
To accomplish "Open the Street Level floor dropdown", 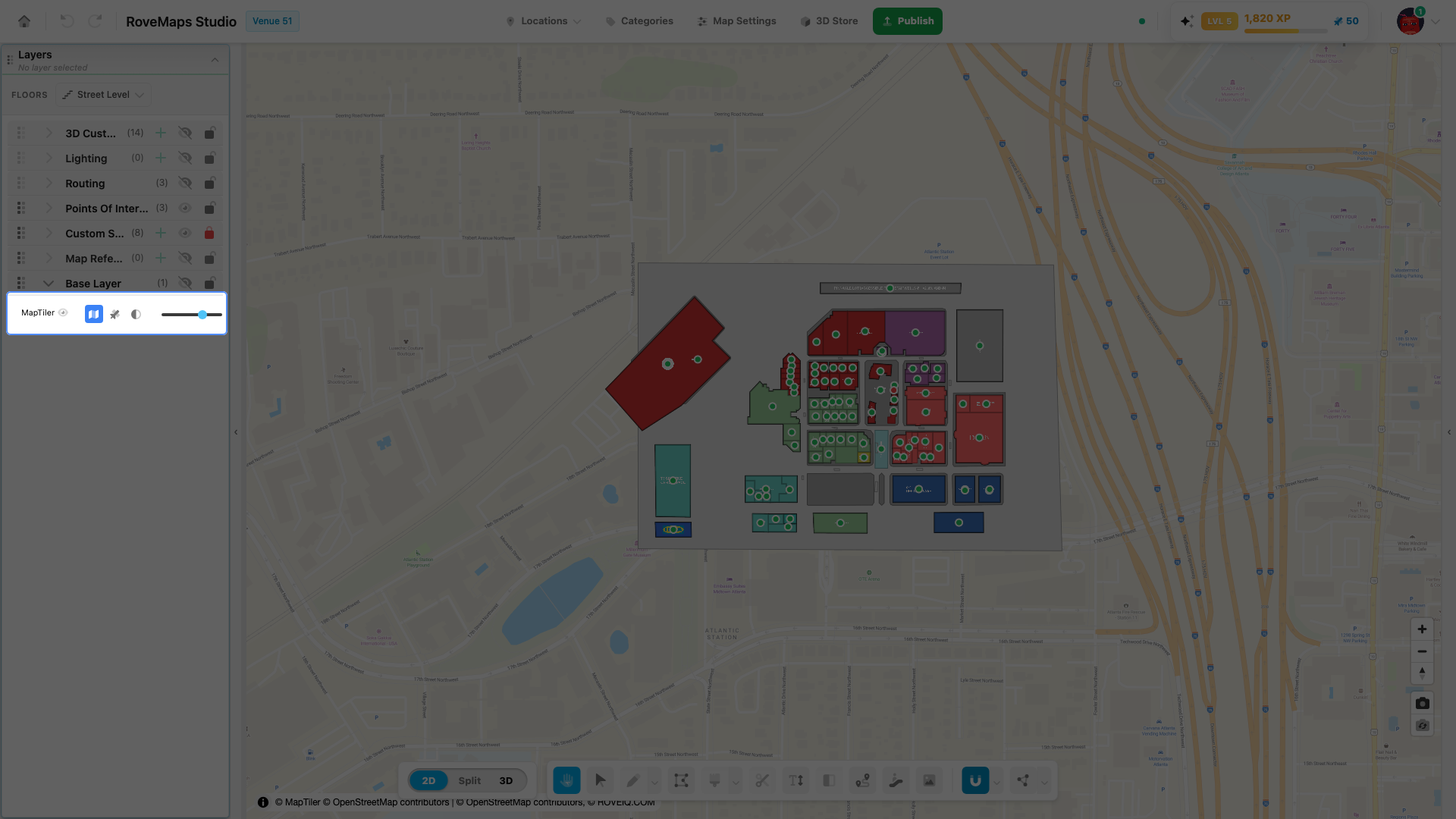I will point(103,95).
